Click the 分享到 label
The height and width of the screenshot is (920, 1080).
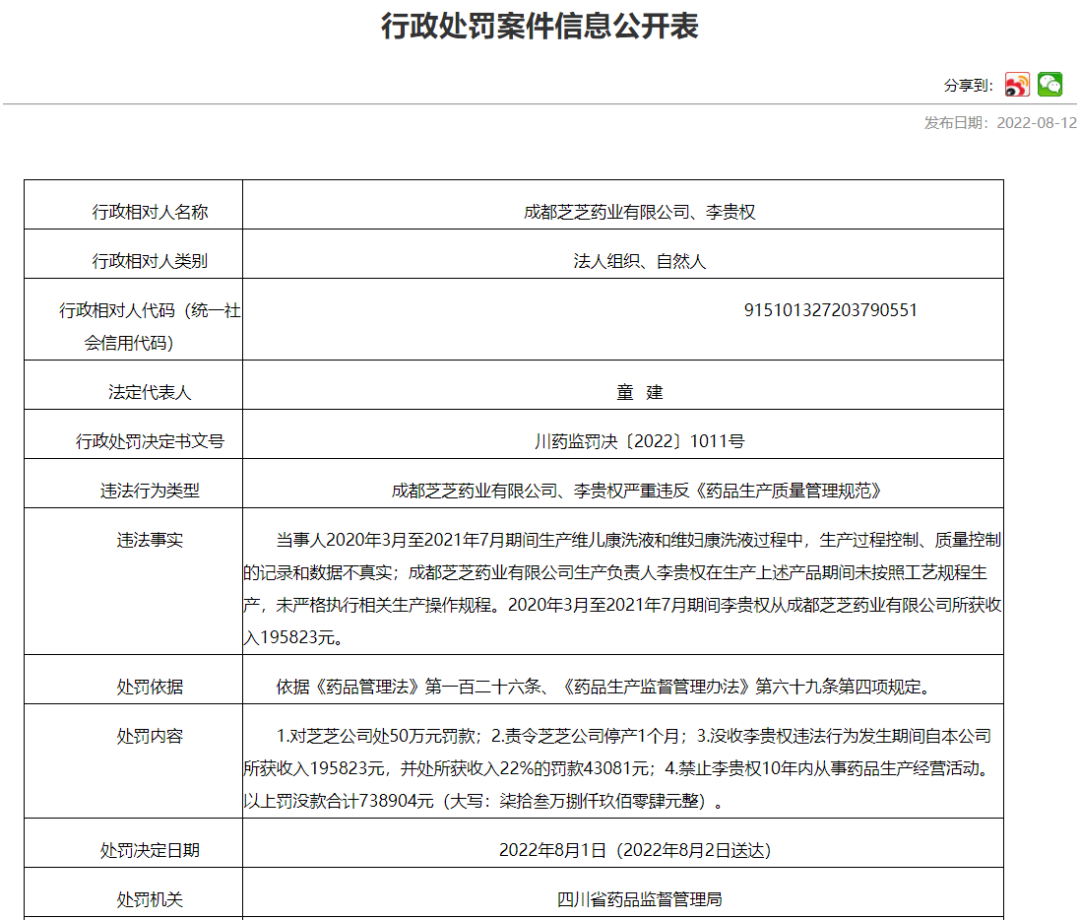pos(967,86)
